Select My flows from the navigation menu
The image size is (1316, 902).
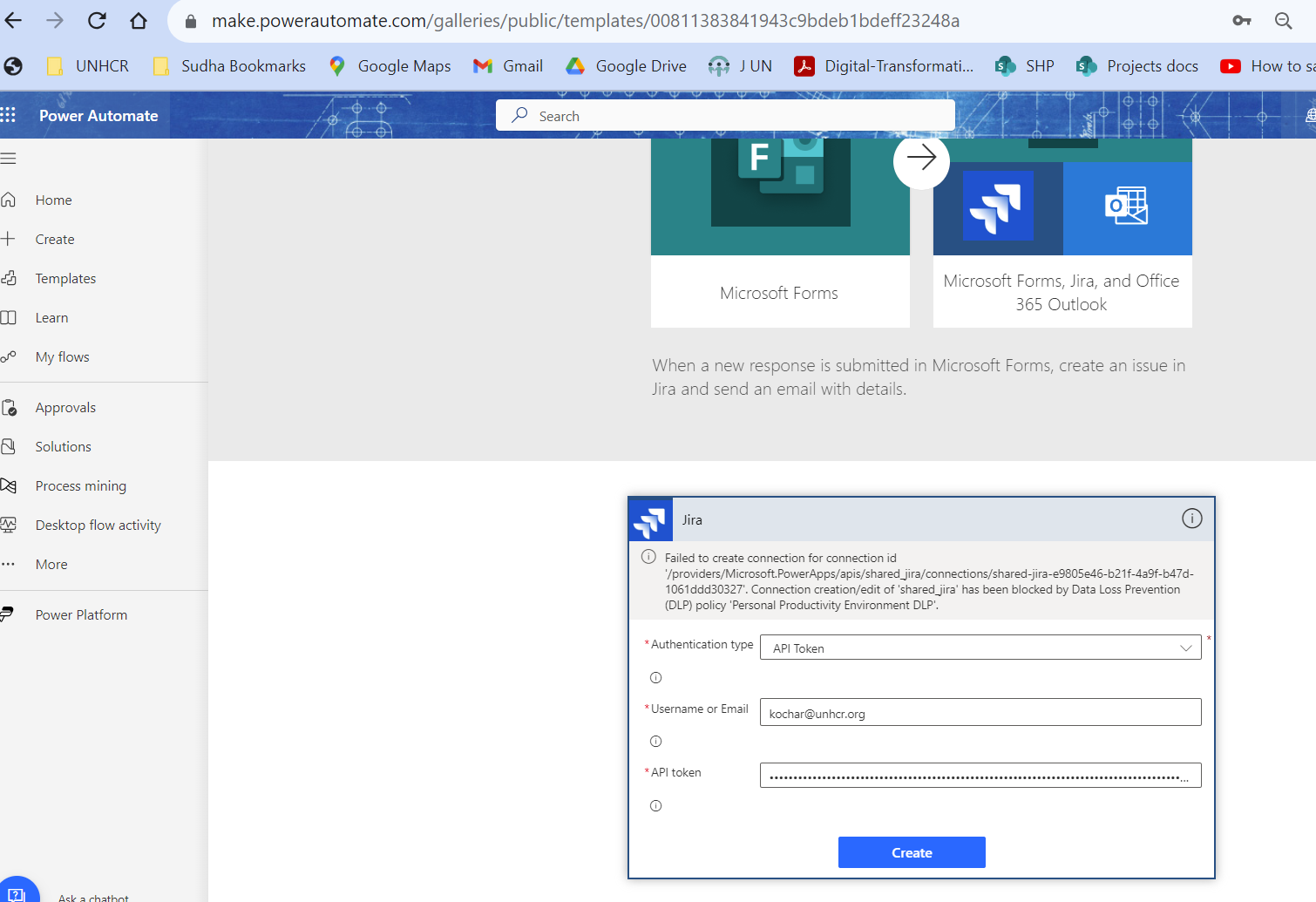pos(62,356)
